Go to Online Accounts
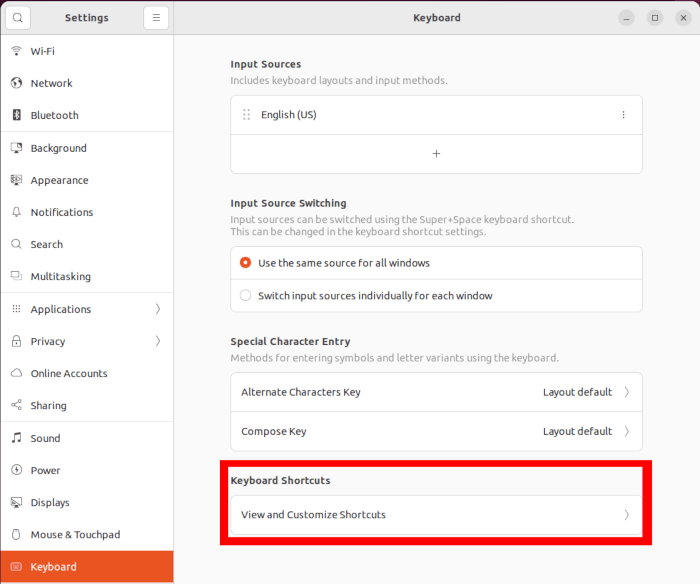Viewport: 700px width, 584px height. (87, 373)
